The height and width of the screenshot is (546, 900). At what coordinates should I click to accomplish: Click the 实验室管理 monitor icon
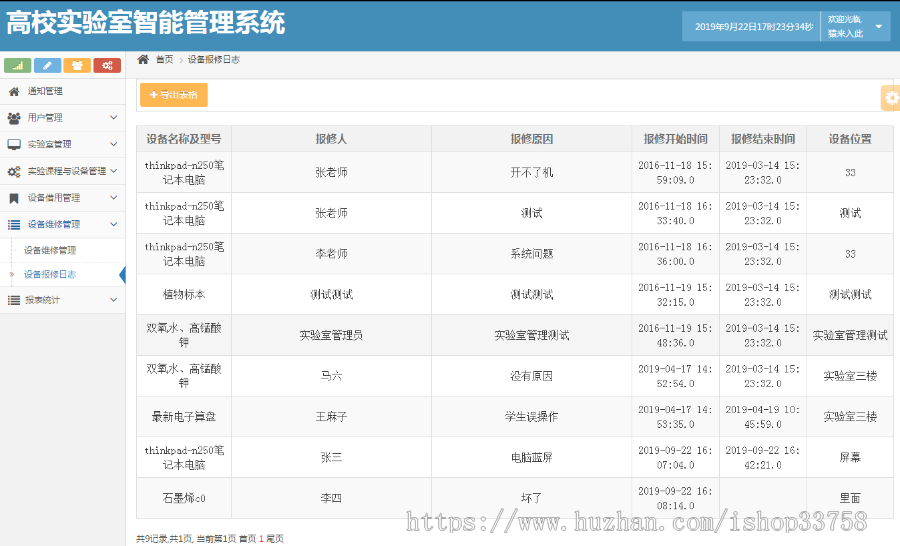(x=14, y=144)
